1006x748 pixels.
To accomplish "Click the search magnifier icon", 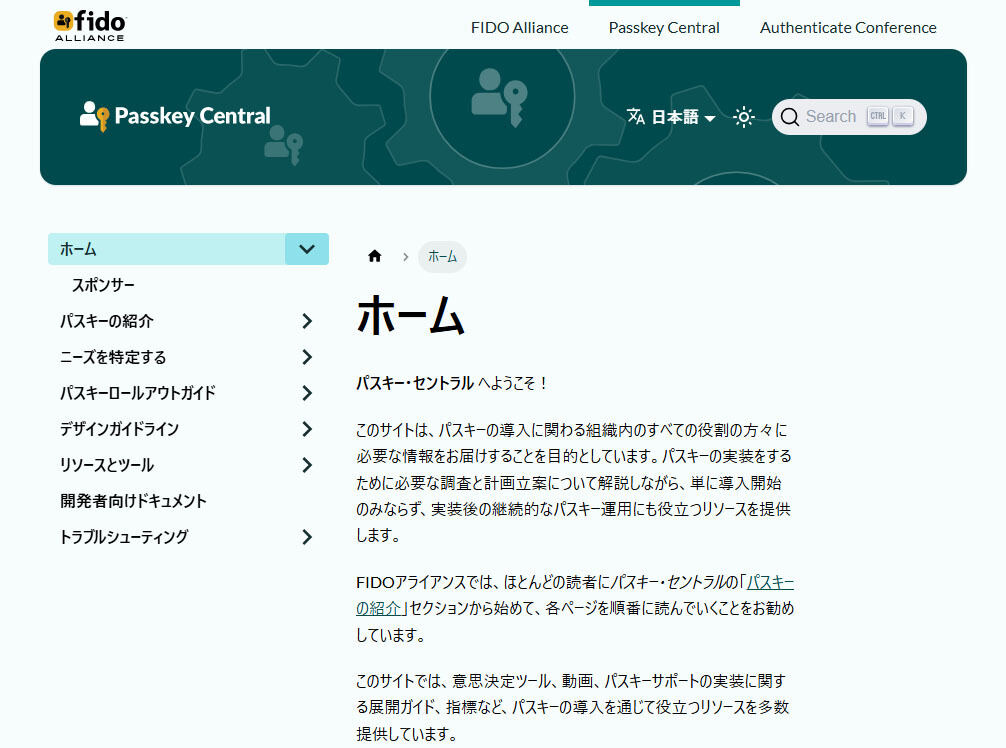I will [x=790, y=117].
